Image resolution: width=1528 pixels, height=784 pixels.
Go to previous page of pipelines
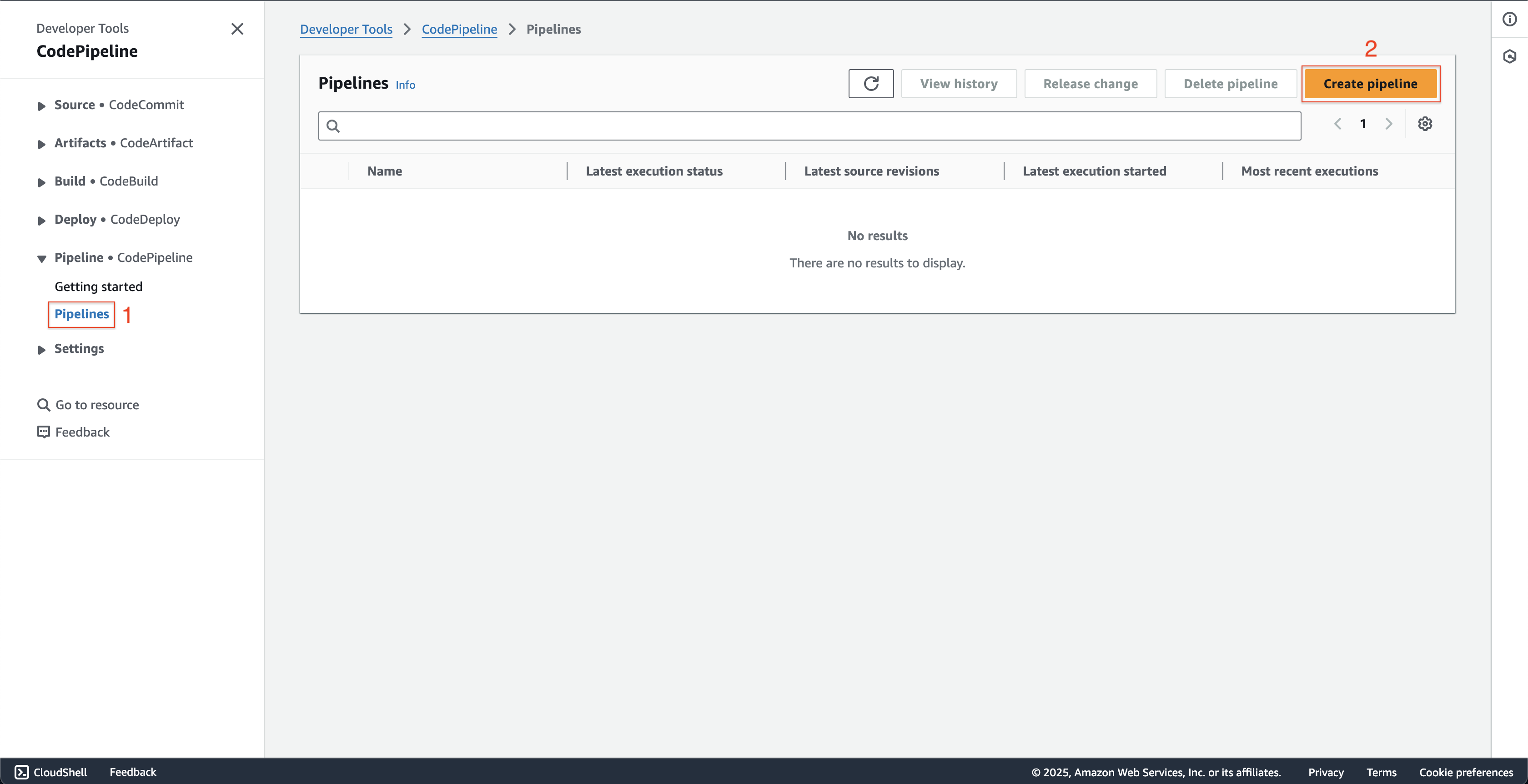click(1337, 124)
